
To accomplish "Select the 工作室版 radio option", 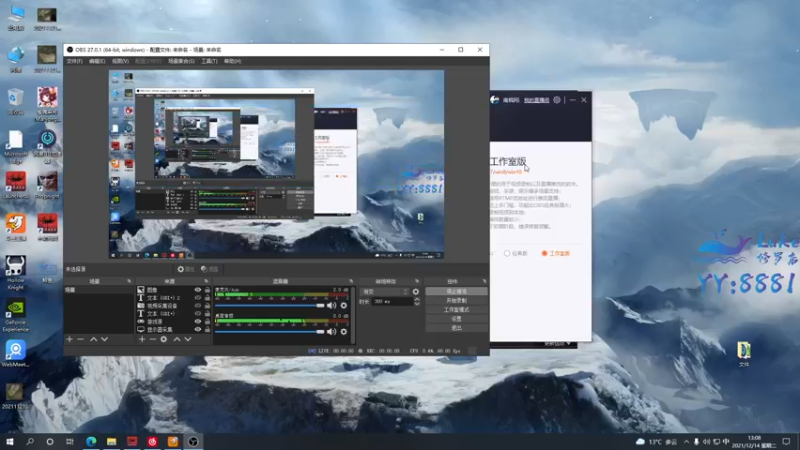I will coord(556,254).
